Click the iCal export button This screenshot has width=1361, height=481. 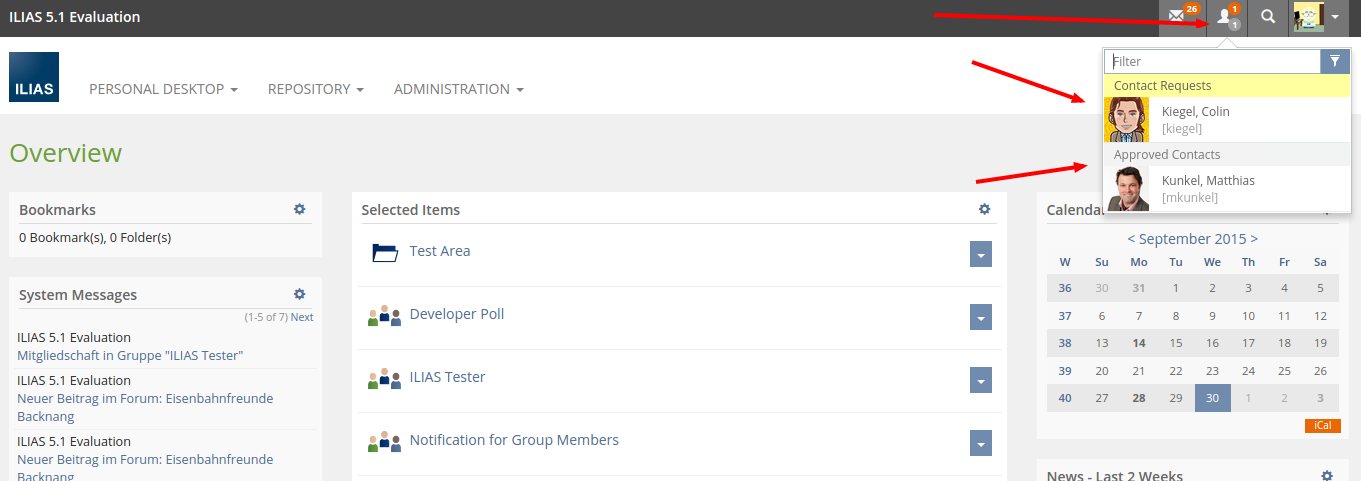(1322, 426)
